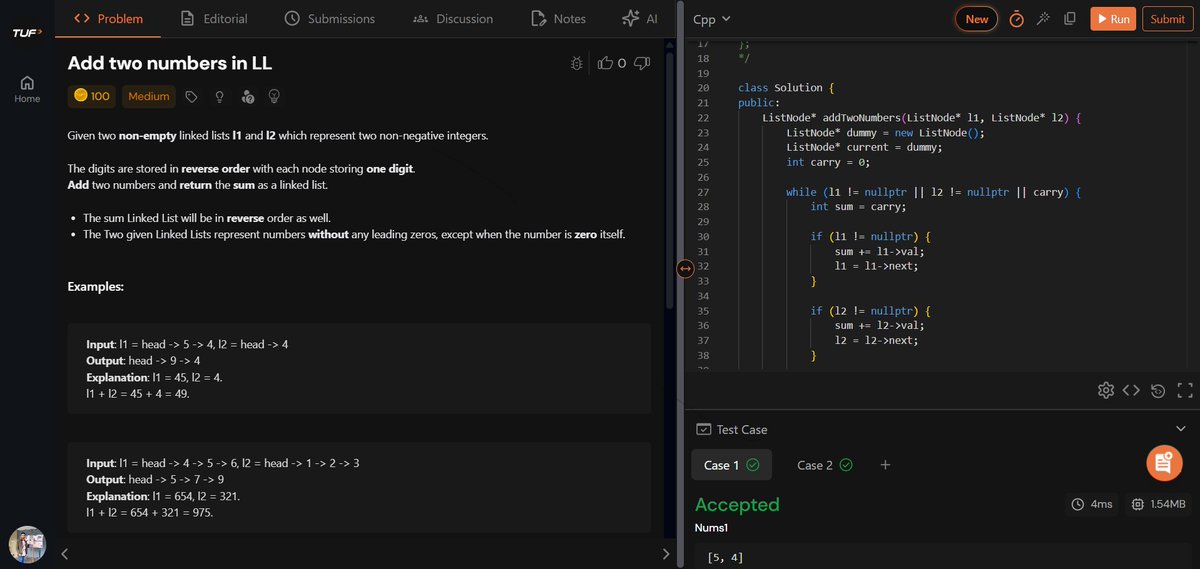Image resolution: width=1200 pixels, height=569 pixels.
Task: Click the code brackets icon below editor
Action: click(1131, 390)
